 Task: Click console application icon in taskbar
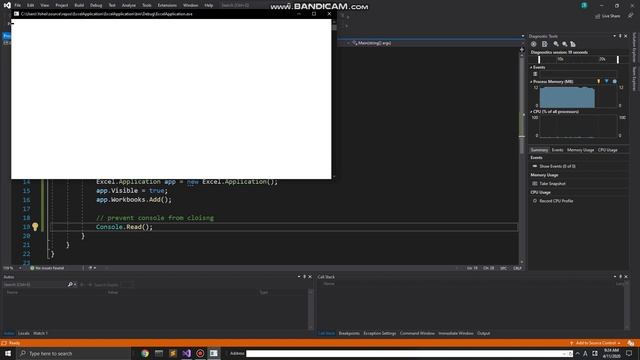tap(214, 353)
